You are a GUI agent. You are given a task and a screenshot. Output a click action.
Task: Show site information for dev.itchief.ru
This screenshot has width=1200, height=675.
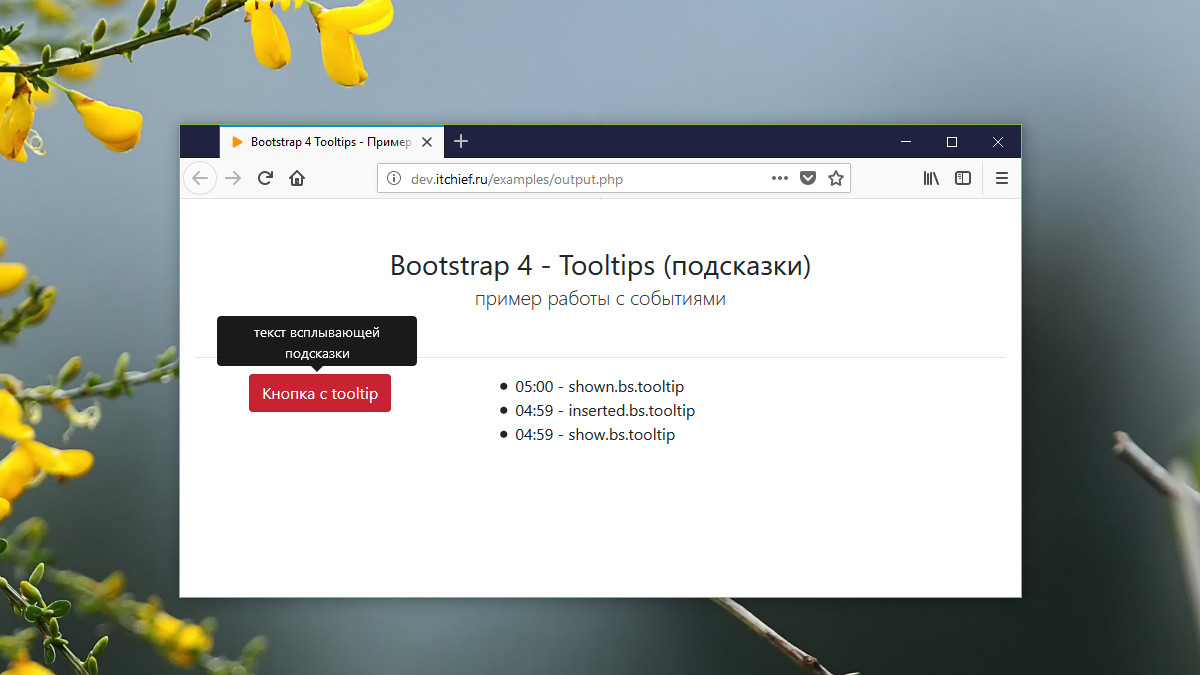tap(393, 179)
